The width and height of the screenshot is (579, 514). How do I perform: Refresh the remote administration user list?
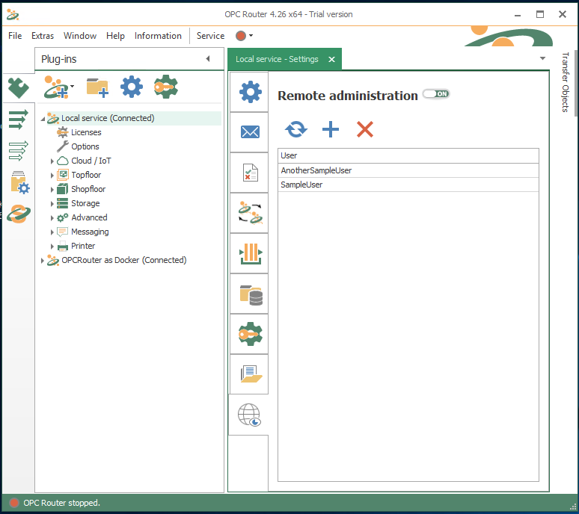296,129
